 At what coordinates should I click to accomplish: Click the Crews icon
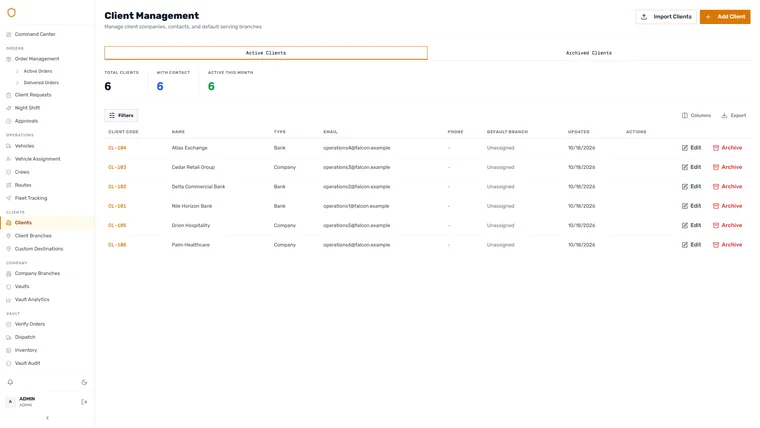coord(8,172)
